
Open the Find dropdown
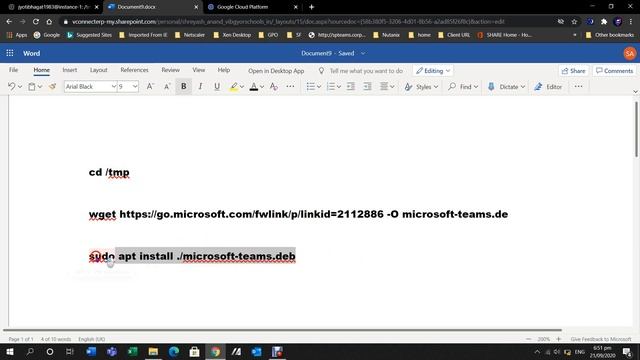click(463, 87)
